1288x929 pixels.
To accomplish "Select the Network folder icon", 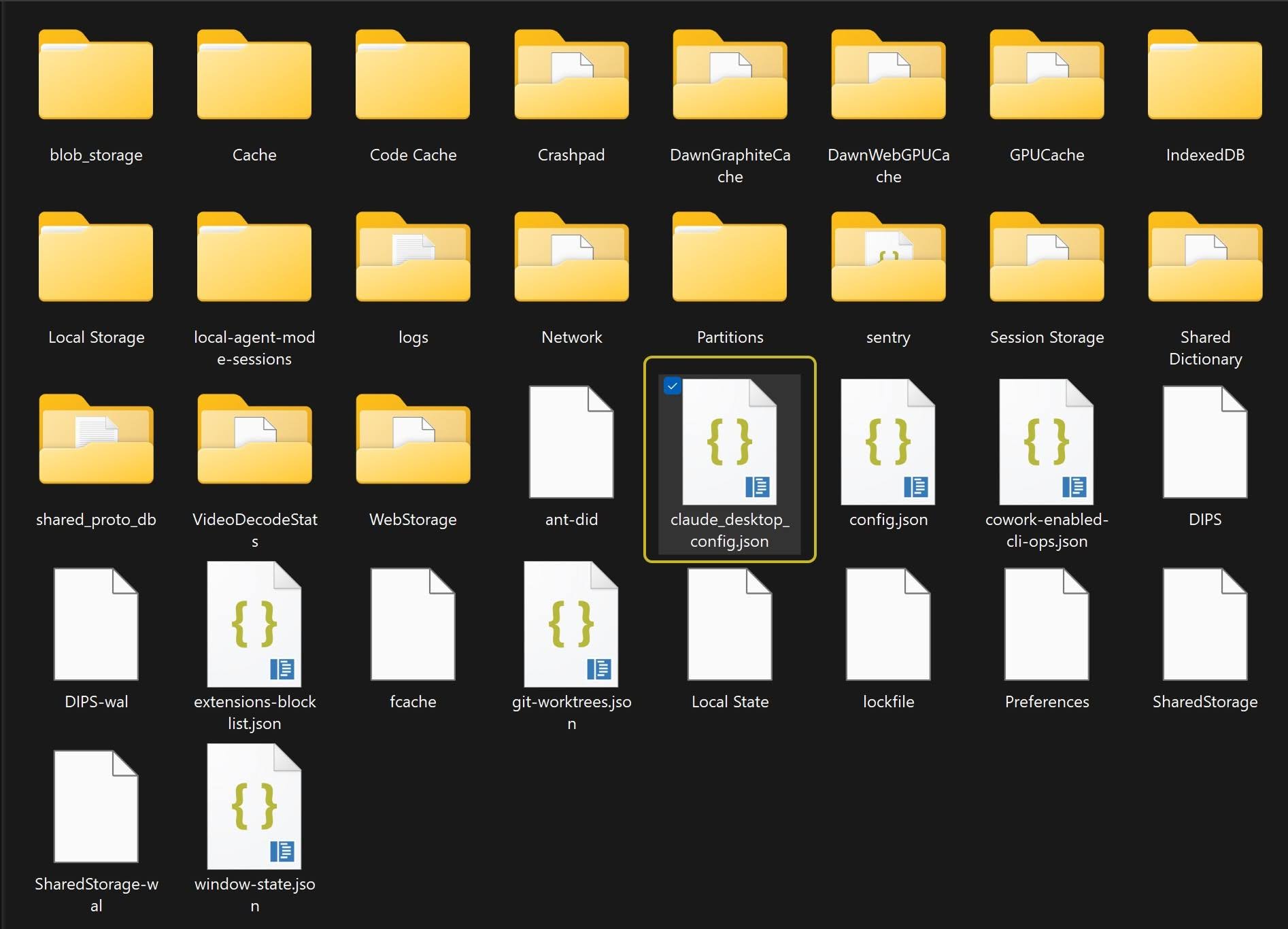I will [x=571, y=257].
